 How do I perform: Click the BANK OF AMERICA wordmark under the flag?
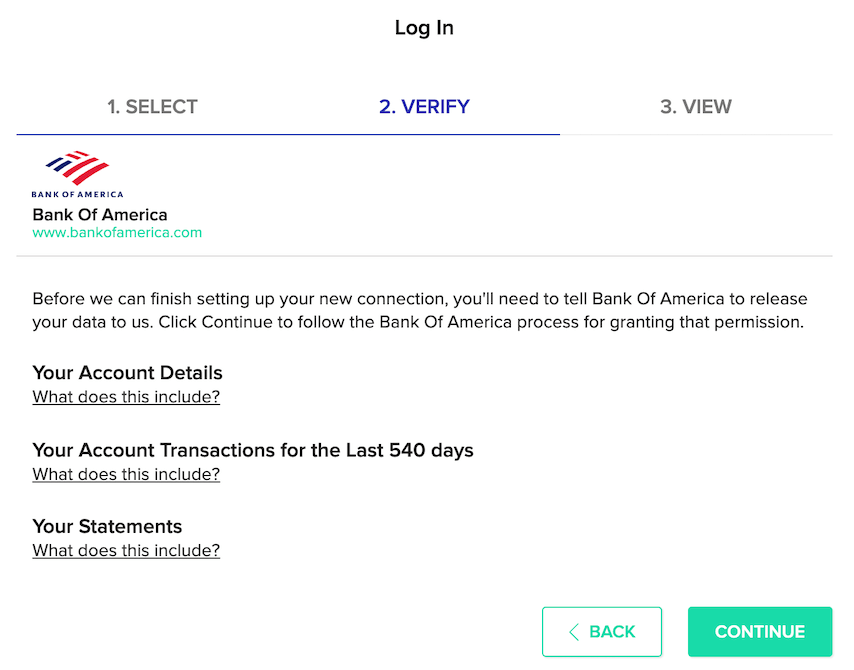click(x=78, y=194)
